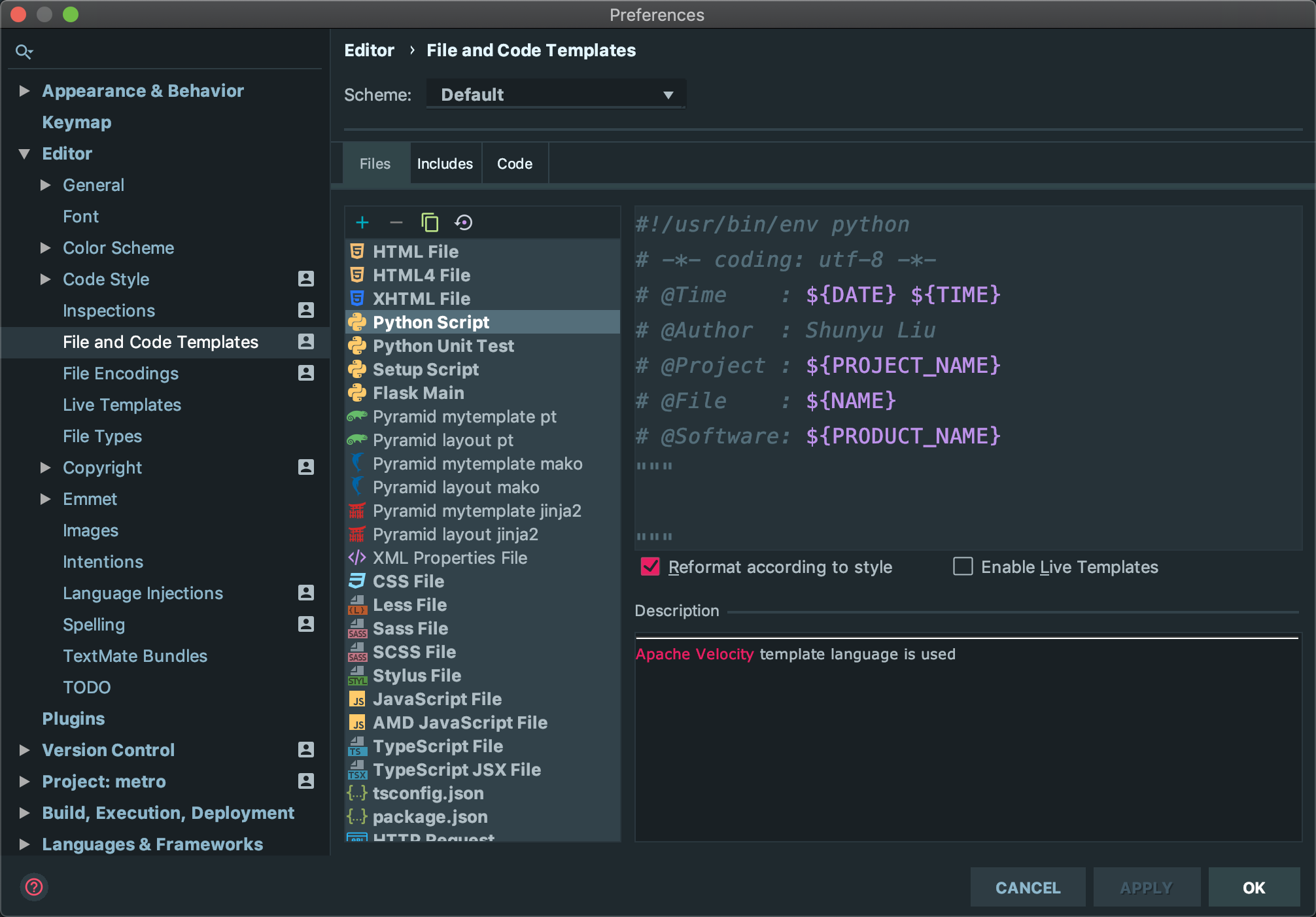This screenshot has height=917, width=1316.
Task: Click Editor in the breadcrumb
Action: coord(369,50)
